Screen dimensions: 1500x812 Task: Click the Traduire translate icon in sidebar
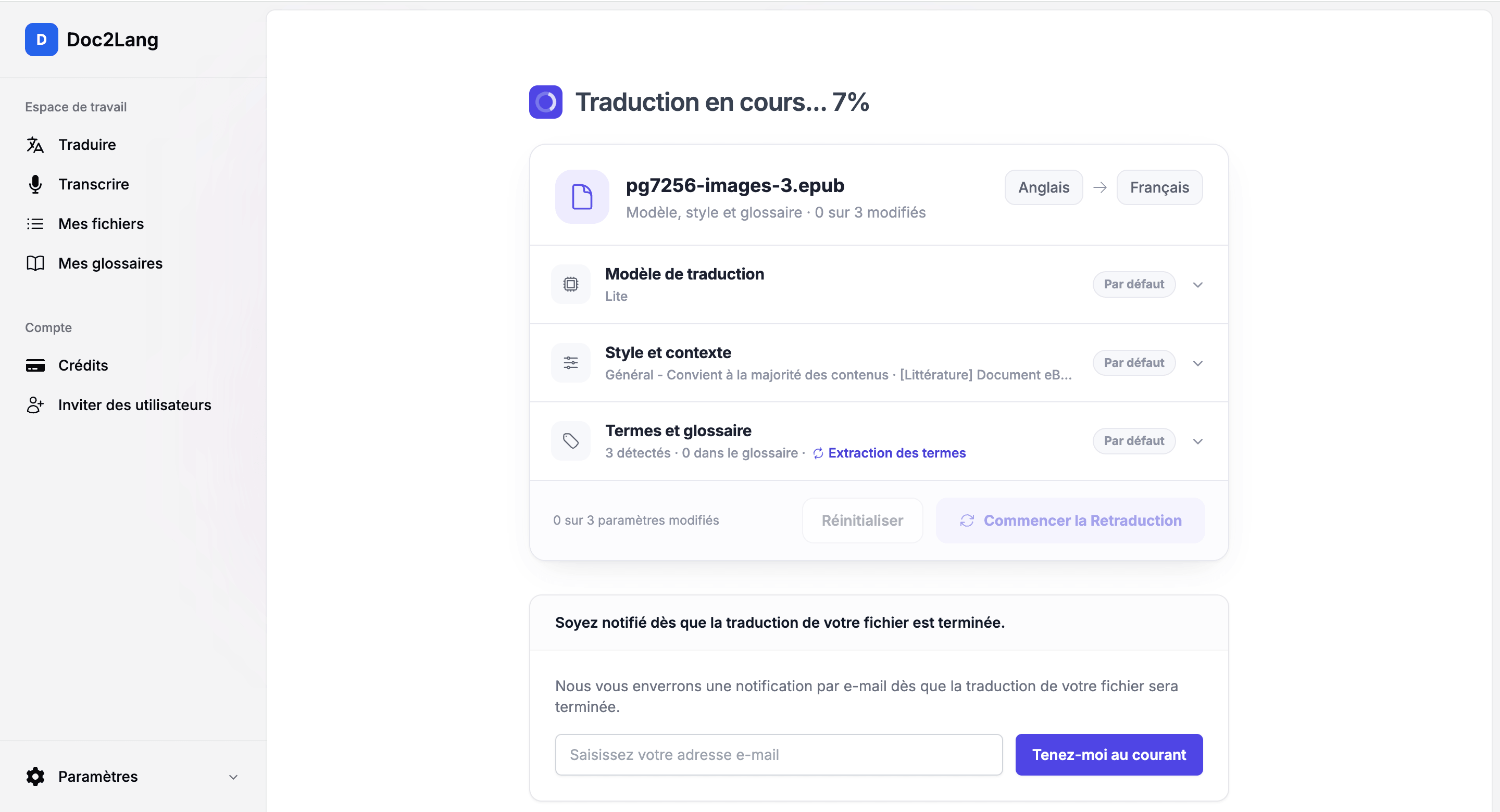point(35,144)
